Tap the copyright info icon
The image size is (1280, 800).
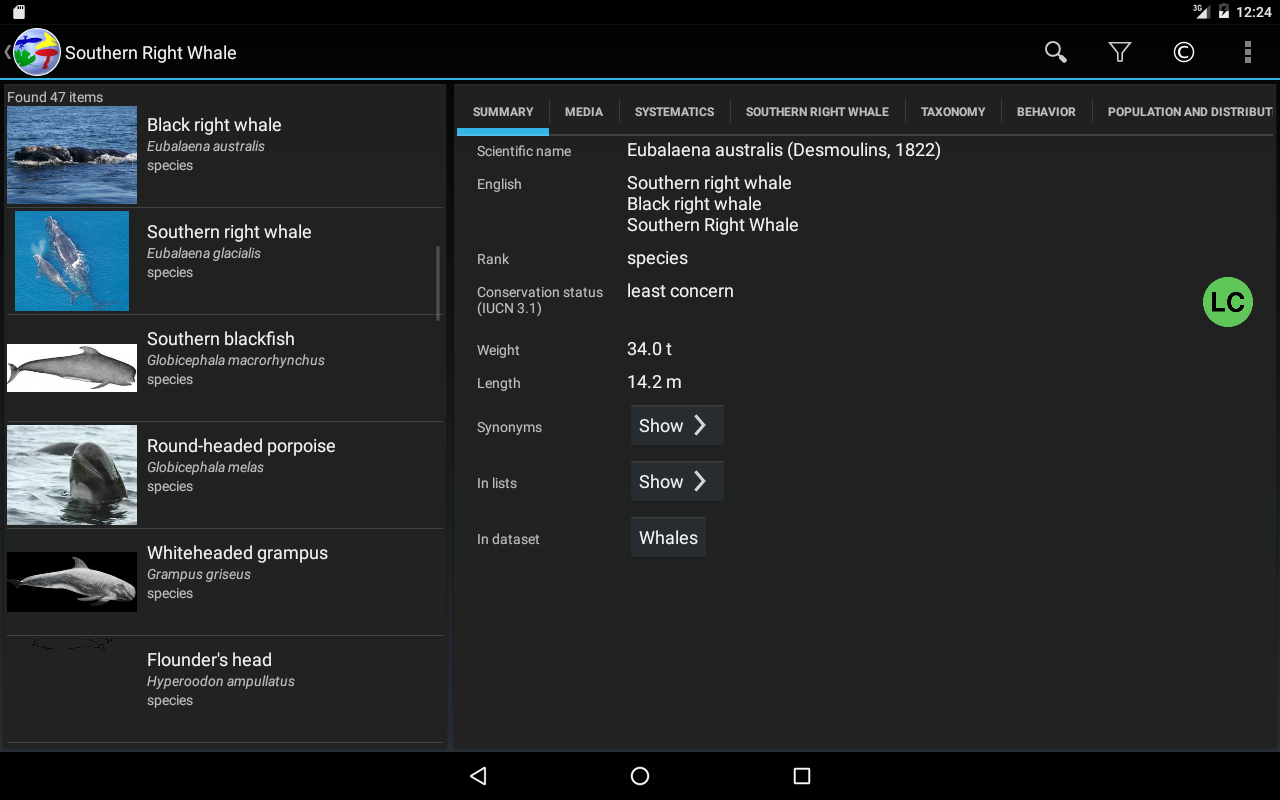pyautogui.click(x=1184, y=52)
